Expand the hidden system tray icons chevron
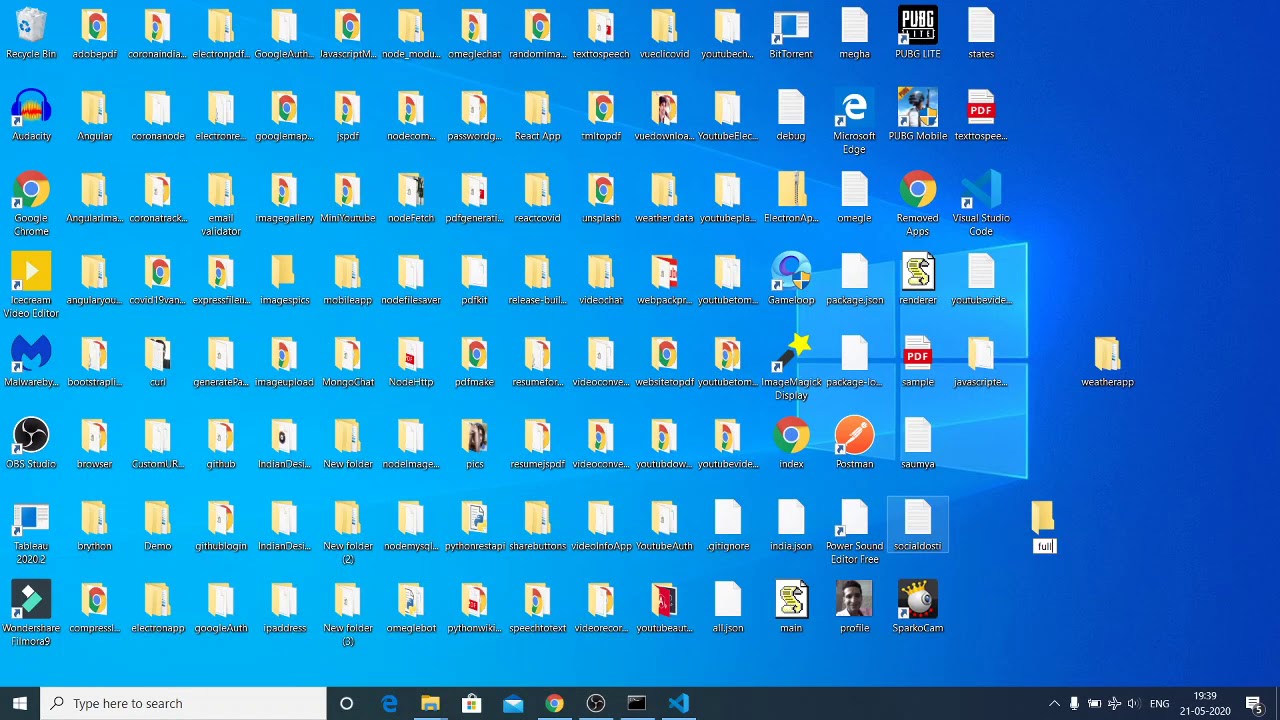The image size is (1280, 720). click(x=1054, y=703)
